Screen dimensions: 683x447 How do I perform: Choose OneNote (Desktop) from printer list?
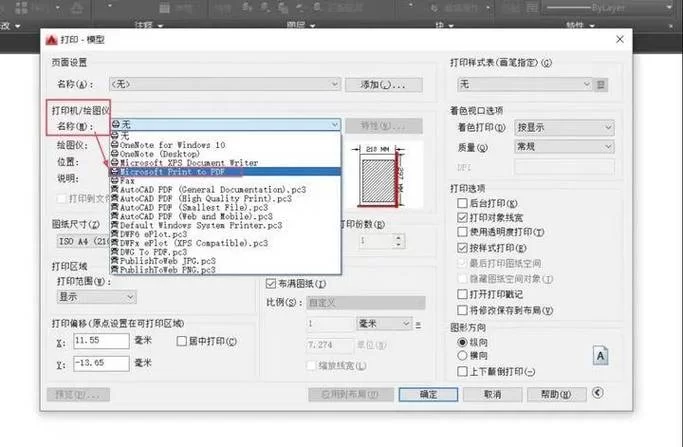coord(225,154)
